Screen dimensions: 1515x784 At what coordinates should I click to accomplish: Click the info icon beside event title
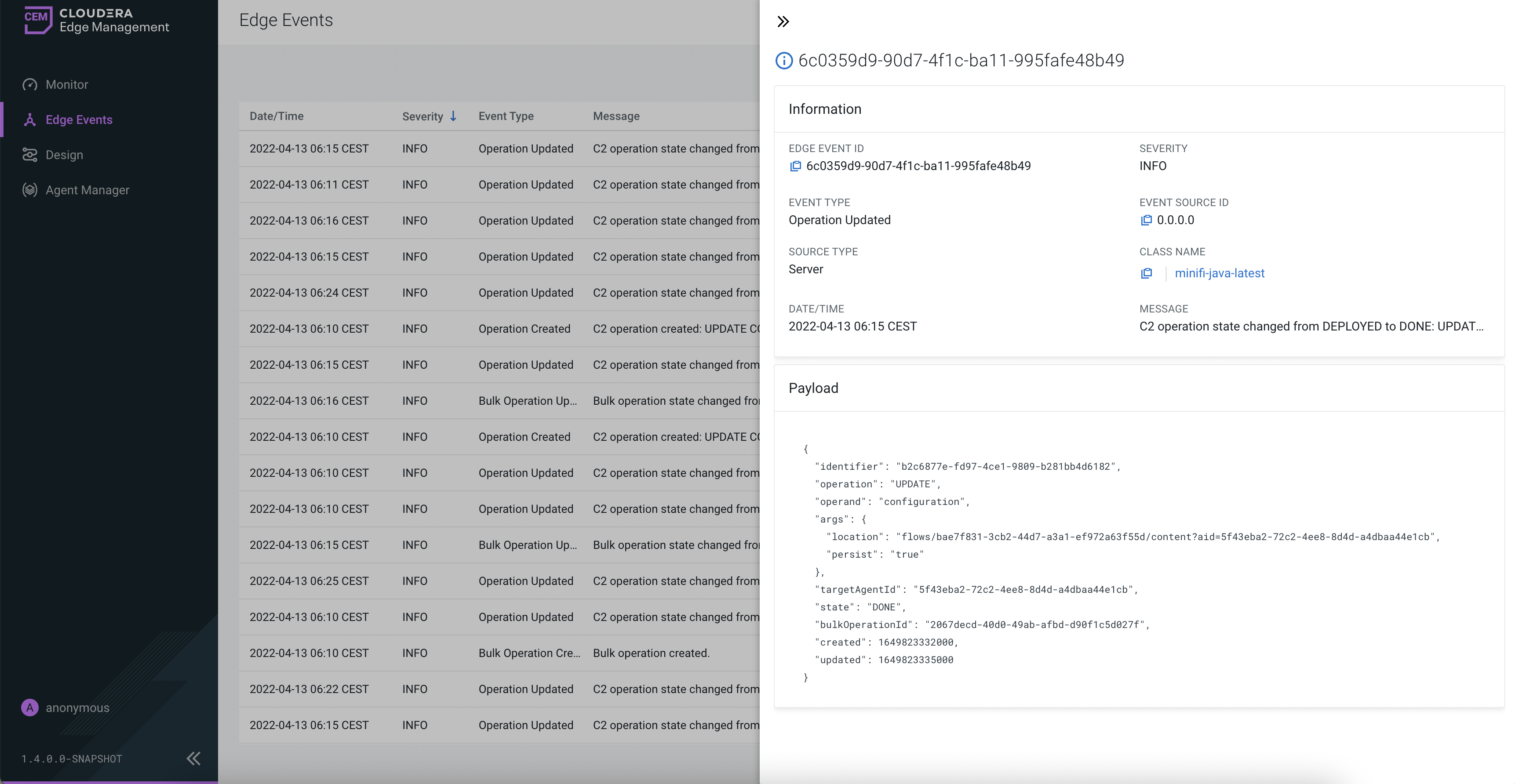784,61
